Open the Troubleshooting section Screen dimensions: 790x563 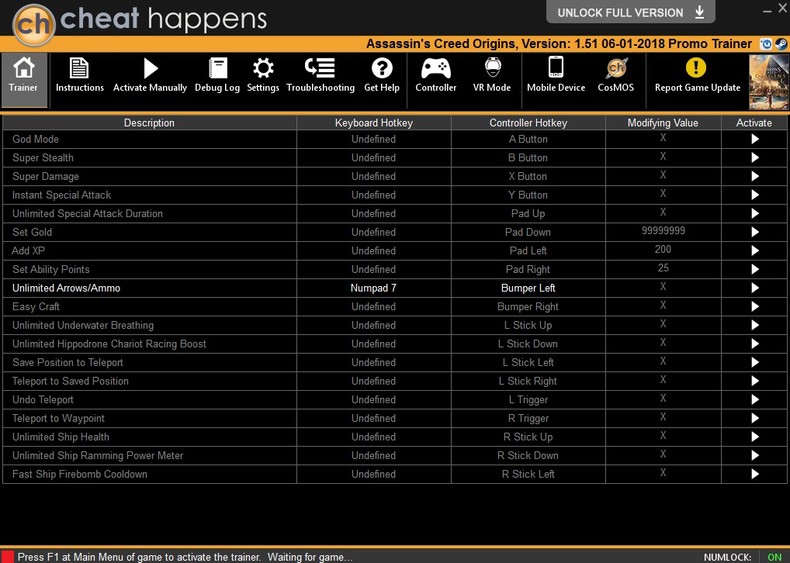(x=320, y=76)
